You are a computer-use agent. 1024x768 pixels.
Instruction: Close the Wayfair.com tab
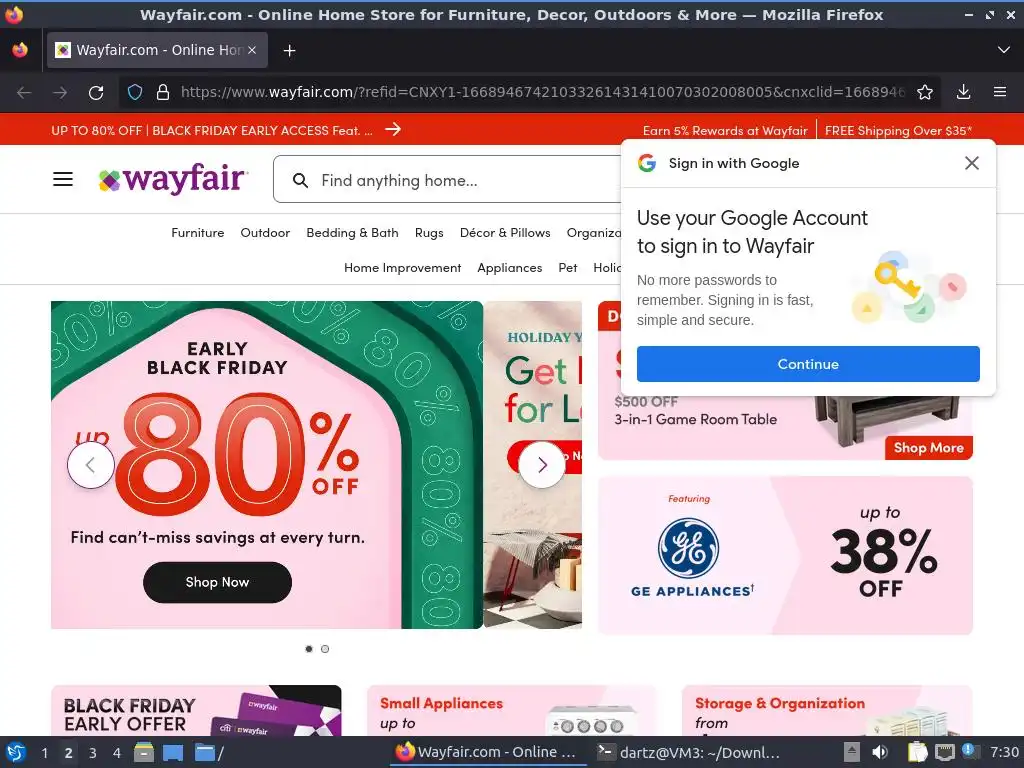[252, 50]
